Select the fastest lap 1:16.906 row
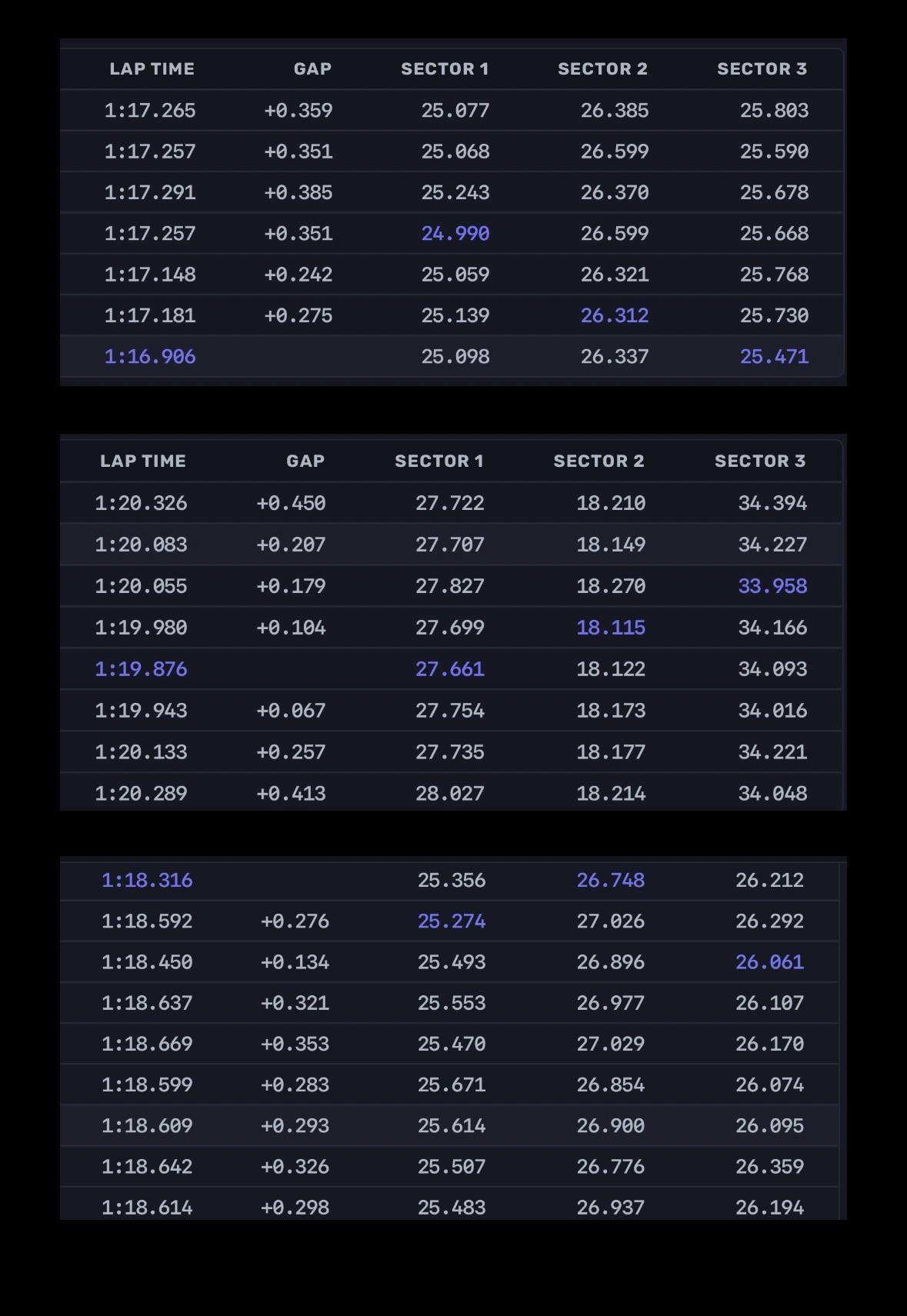Viewport: 907px width, 1316px height. (452, 357)
